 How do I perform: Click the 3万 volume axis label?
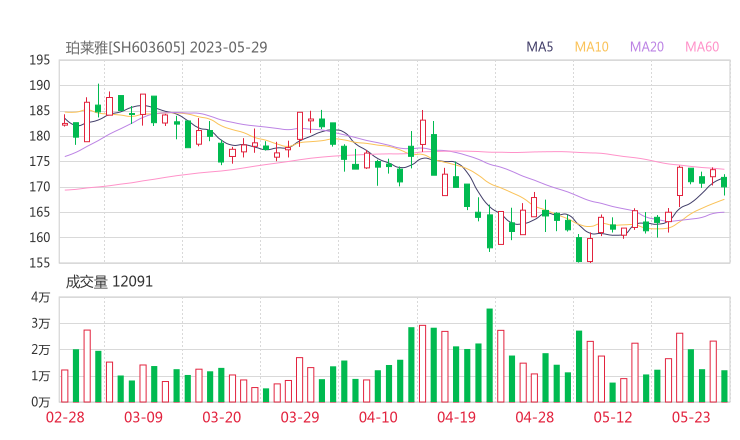click(x=41, y=324)
